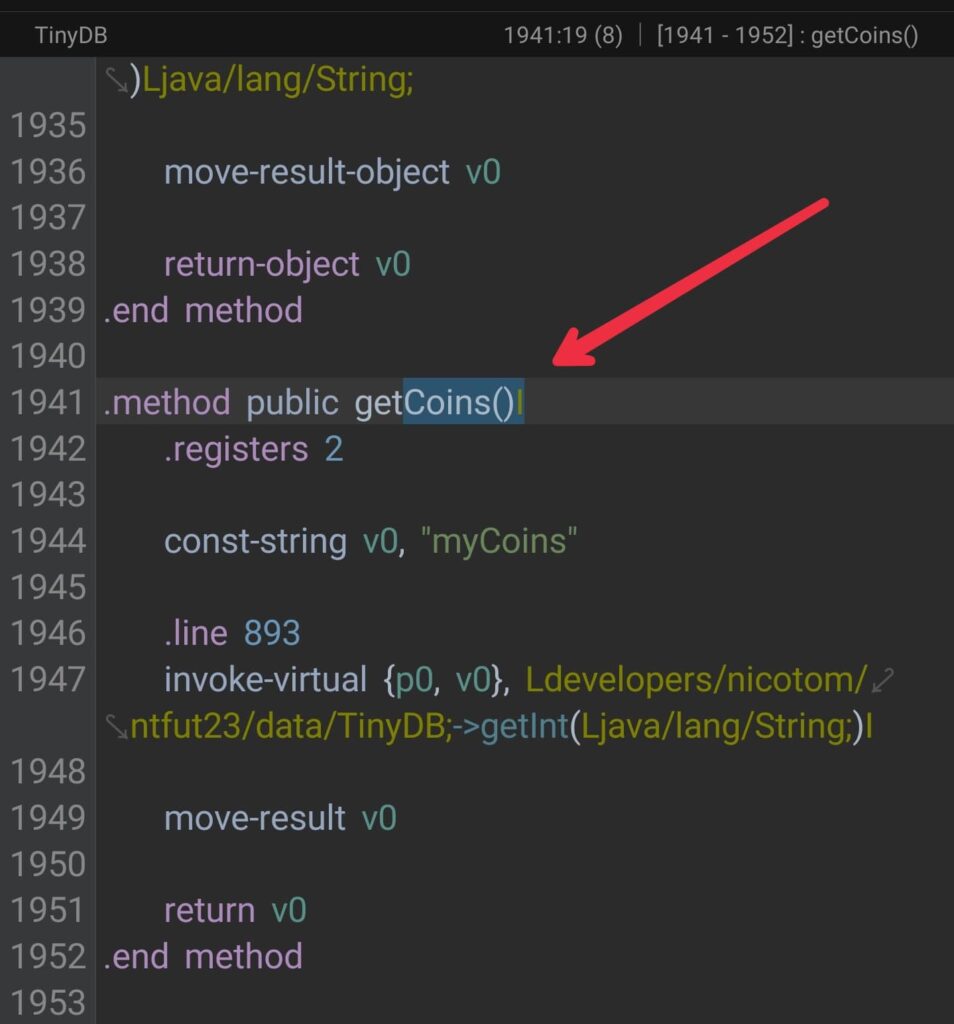
Task: Tap the 1941:19 cursor position indicator
Action: pyautogui.click(x=563, y=35)
